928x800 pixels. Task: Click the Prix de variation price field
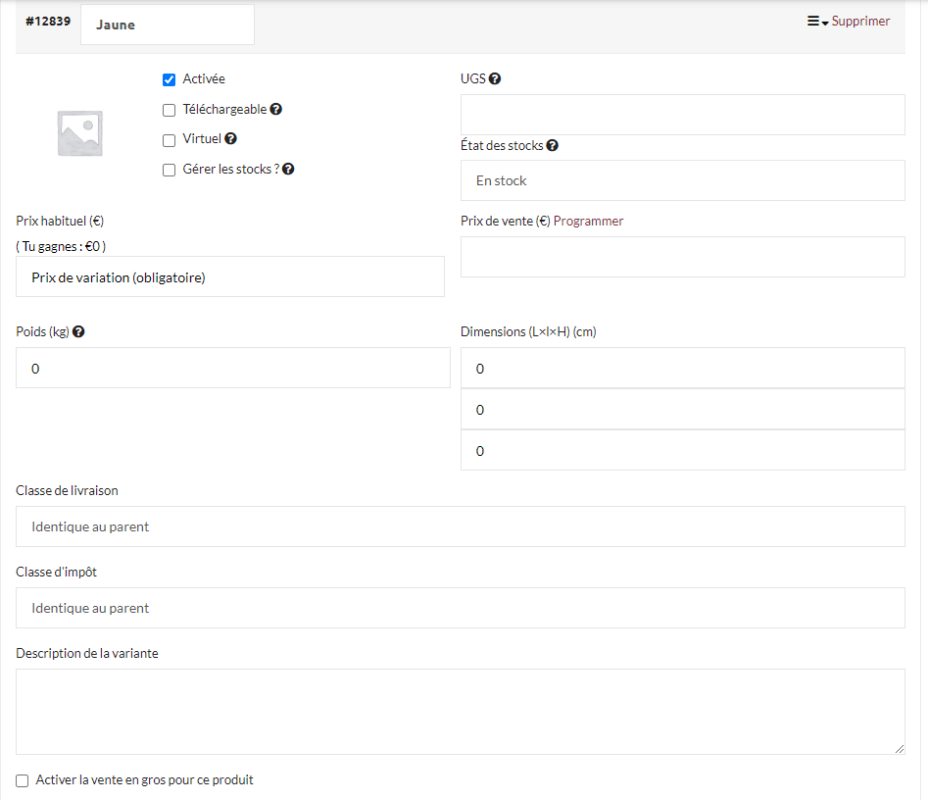(x=230, y=277)
